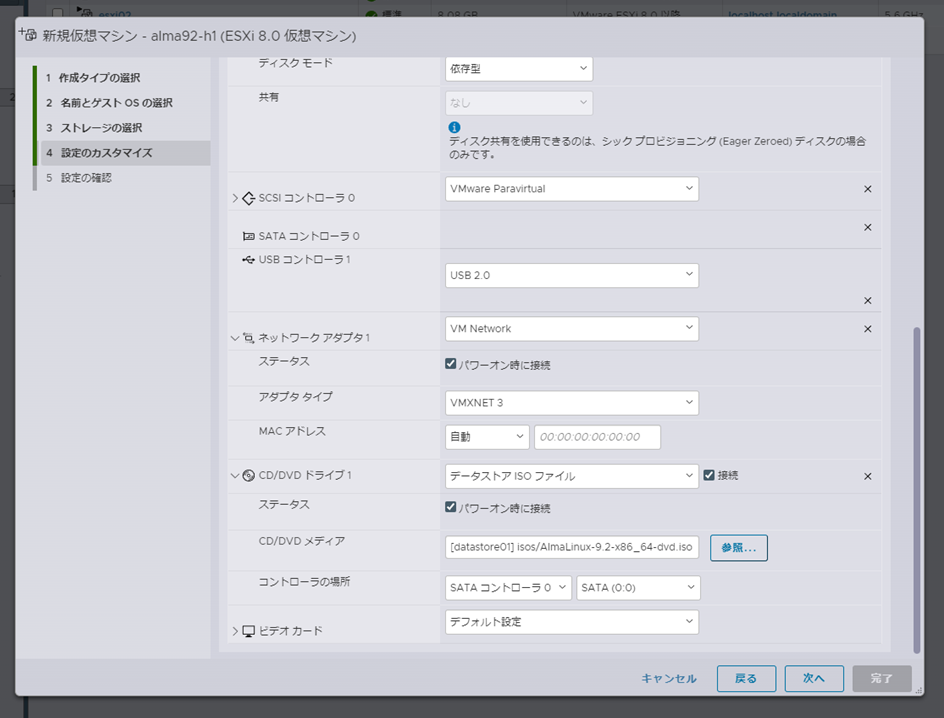Click the 参照... browse button
944x718 pixels.
(739, 548)
